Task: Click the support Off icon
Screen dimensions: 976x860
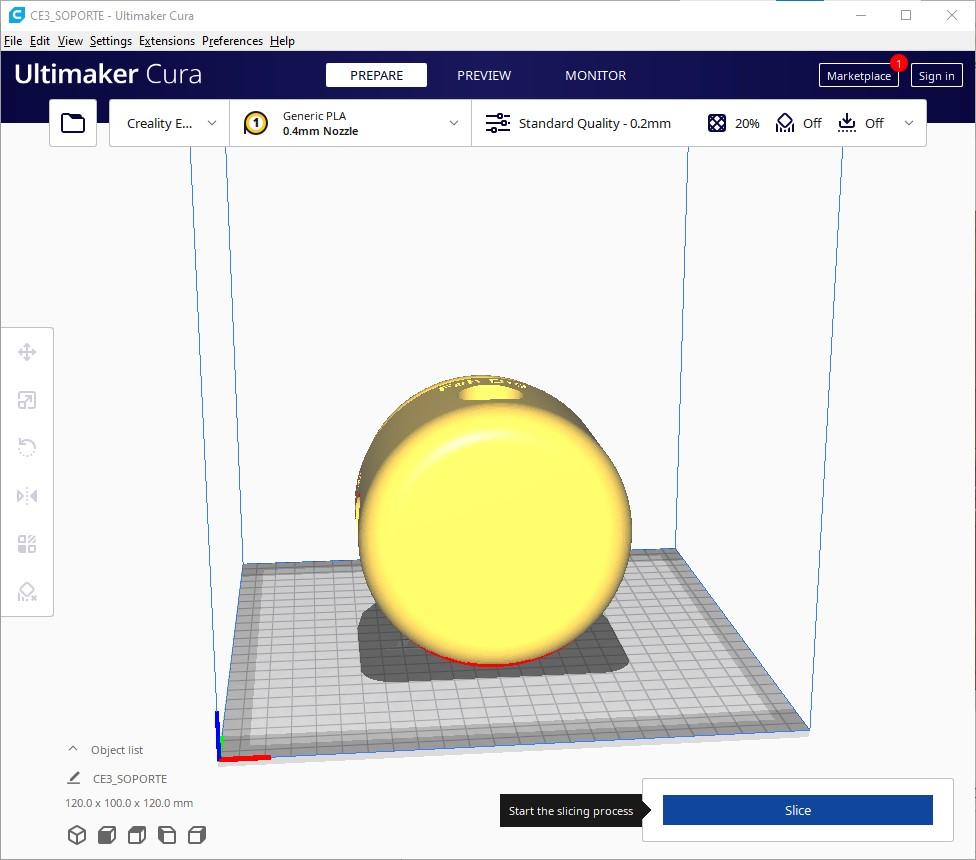Action: [x=784, y=123]
